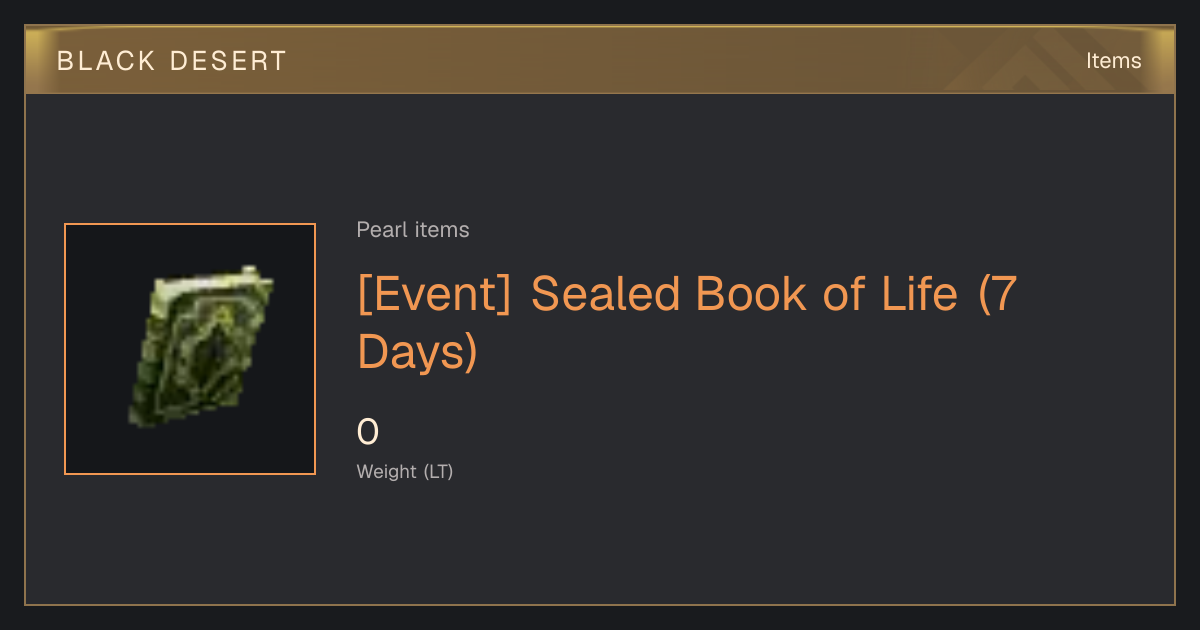1200x630 pixels.
Task: Click the BLACK DESERT logo text
Action: [171, 61]
